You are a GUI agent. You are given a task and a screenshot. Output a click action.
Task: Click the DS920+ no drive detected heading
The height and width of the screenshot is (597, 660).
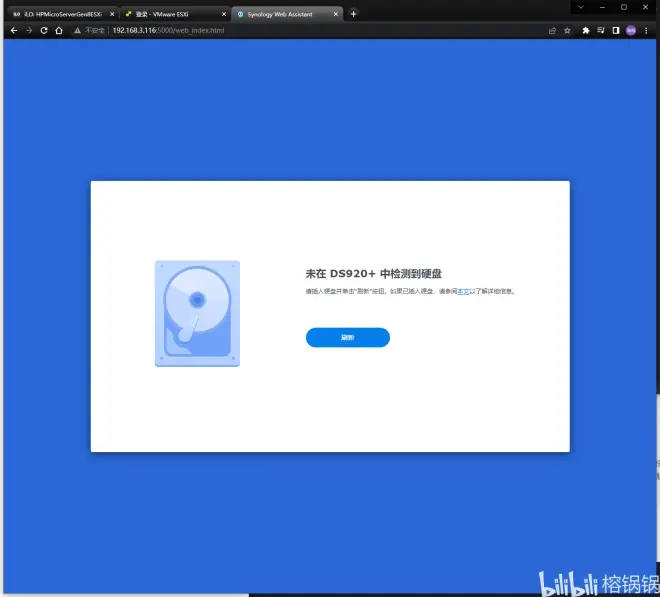pos(373,274)
